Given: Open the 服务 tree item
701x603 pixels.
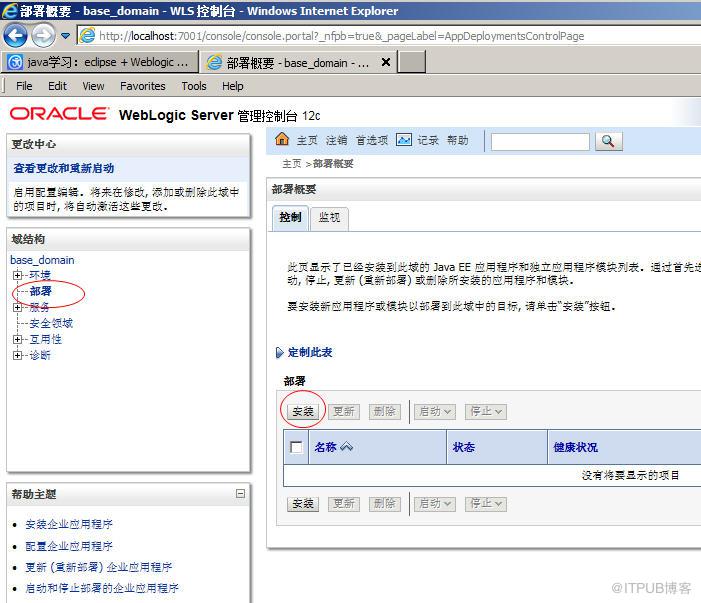Looking at the screenshot, I should pos(40,307).
